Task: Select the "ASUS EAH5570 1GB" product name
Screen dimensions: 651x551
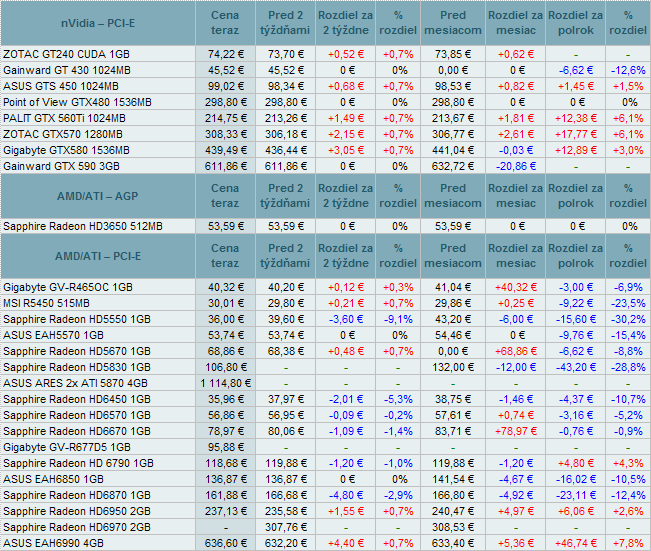Action: click(53, 335)
